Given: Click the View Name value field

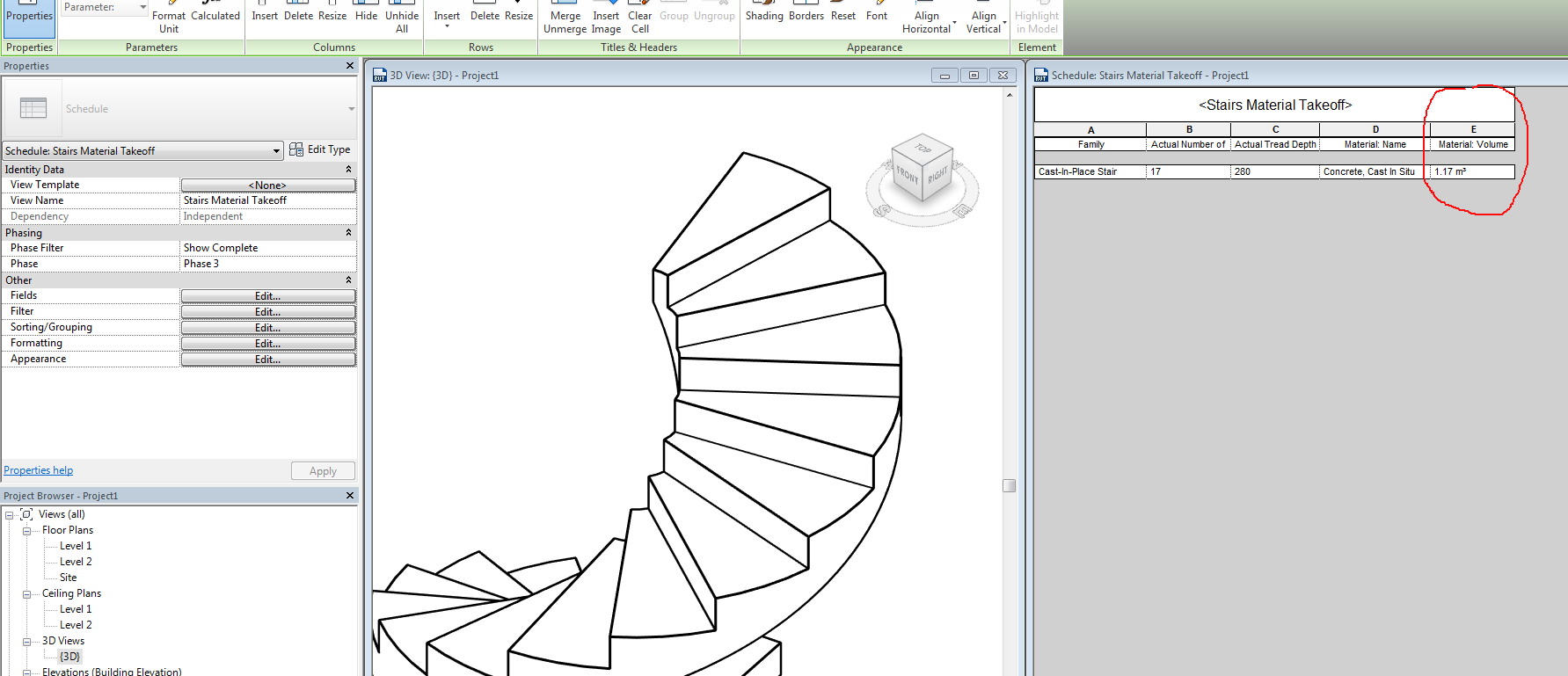Looking at the screenshot, I should [268, 200].
